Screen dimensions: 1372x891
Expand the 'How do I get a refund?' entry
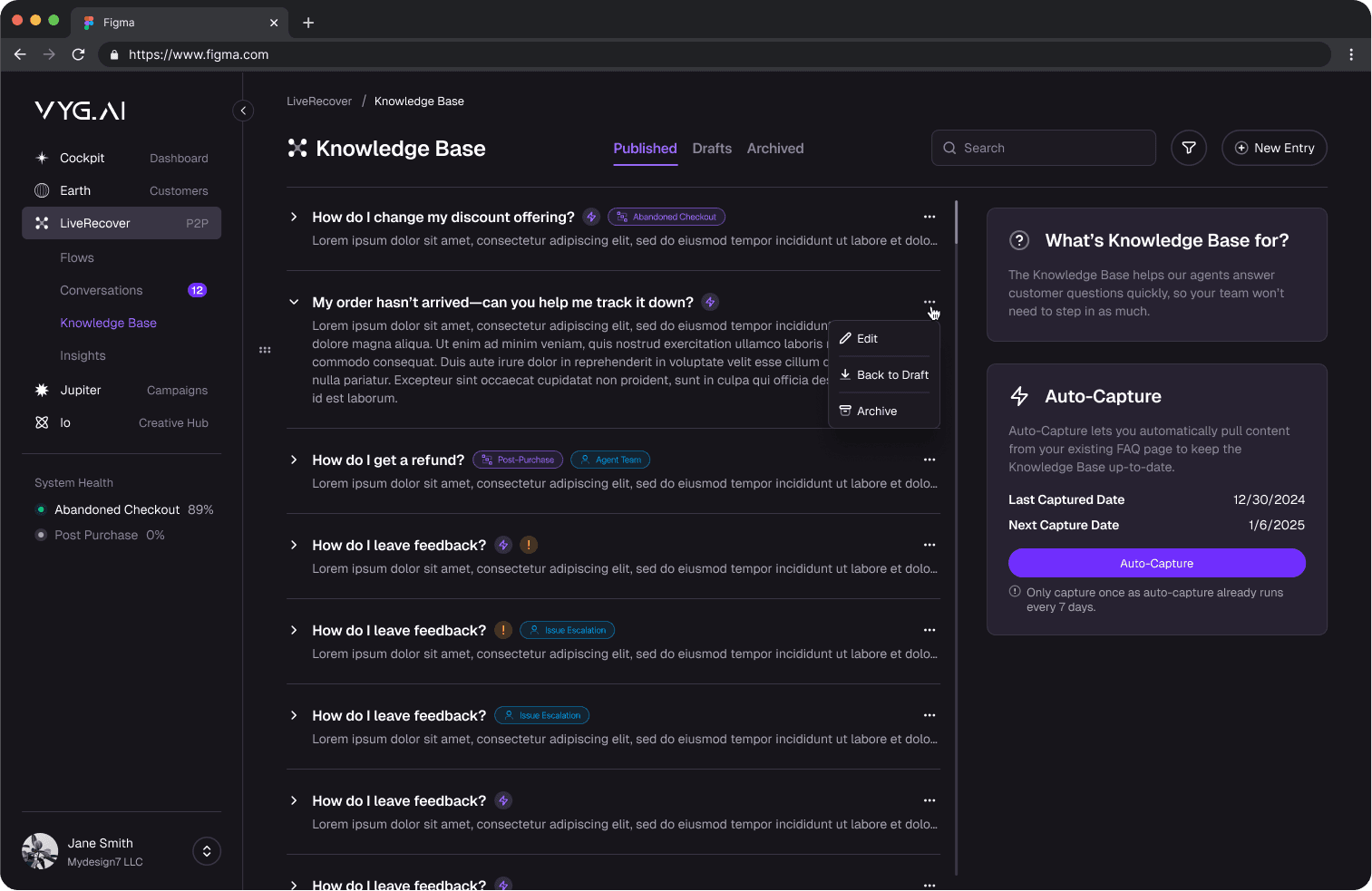[x=294, y=460]
